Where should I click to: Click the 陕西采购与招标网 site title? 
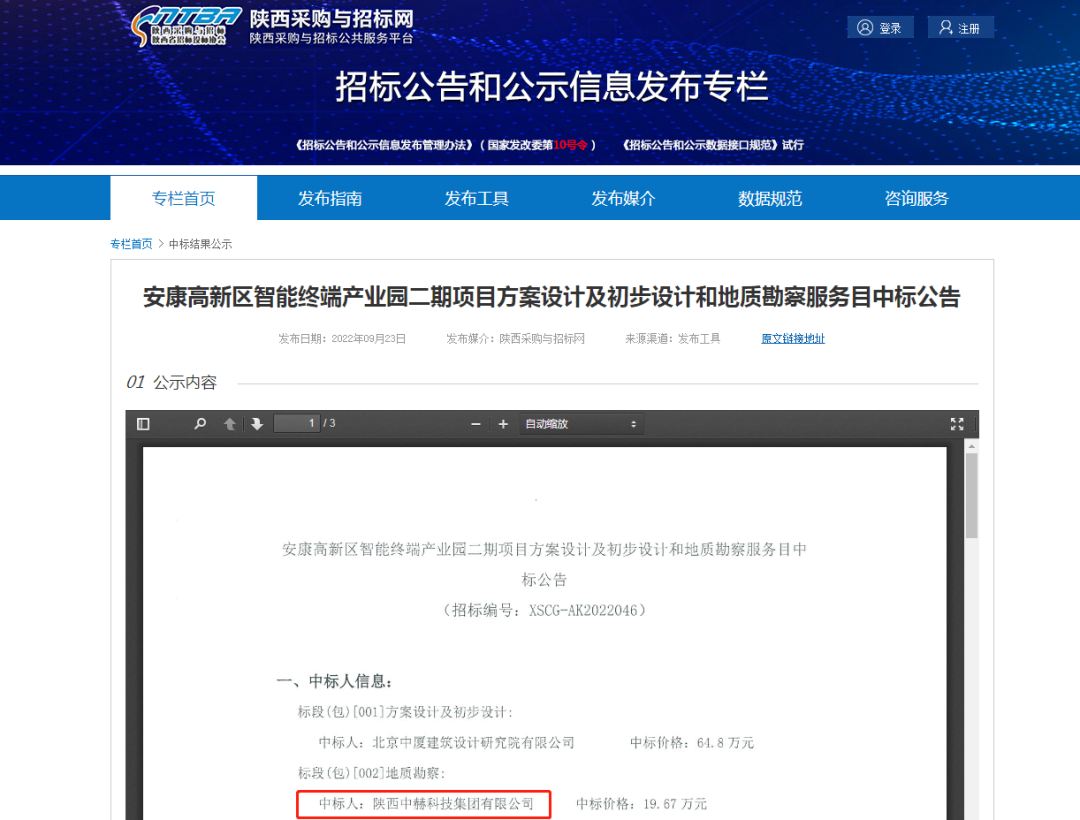[331, 19]
